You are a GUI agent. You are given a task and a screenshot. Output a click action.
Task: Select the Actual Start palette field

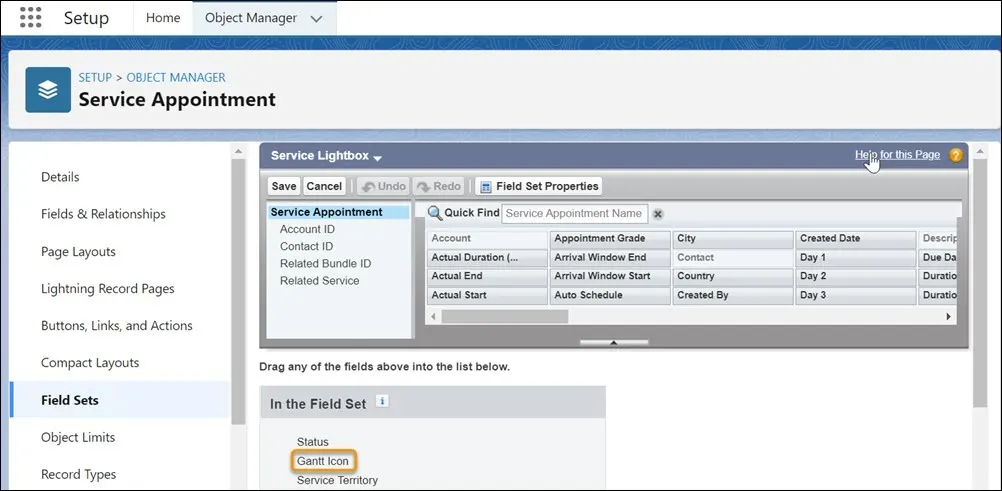[x=487, y=295]
